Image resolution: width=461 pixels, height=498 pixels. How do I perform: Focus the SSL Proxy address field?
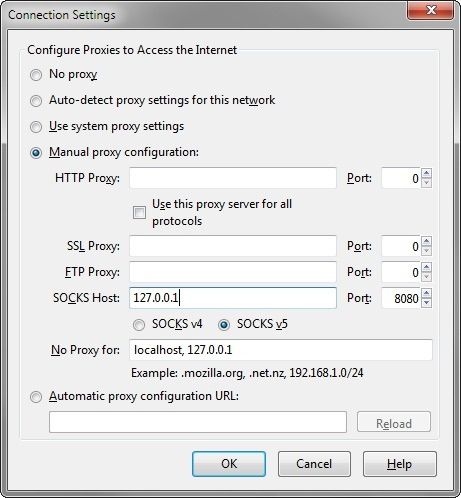point(233,246)
